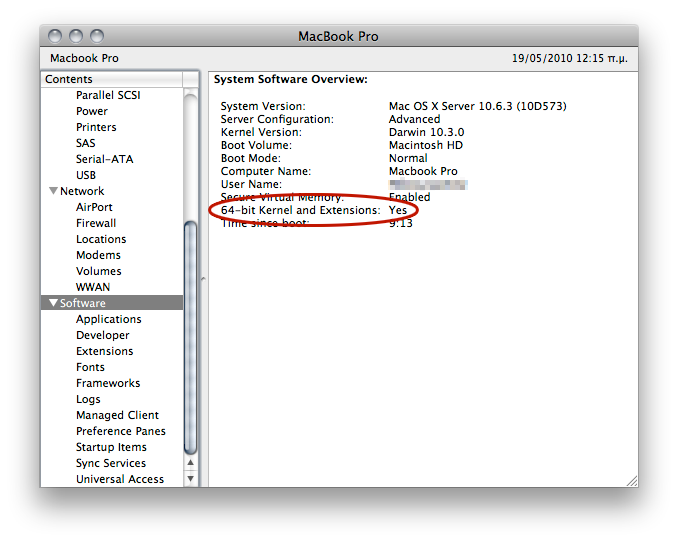The height and width of the screenshot is (542, 678).
Task: Close the MacBook Pro window
Action: click(55, 36)
